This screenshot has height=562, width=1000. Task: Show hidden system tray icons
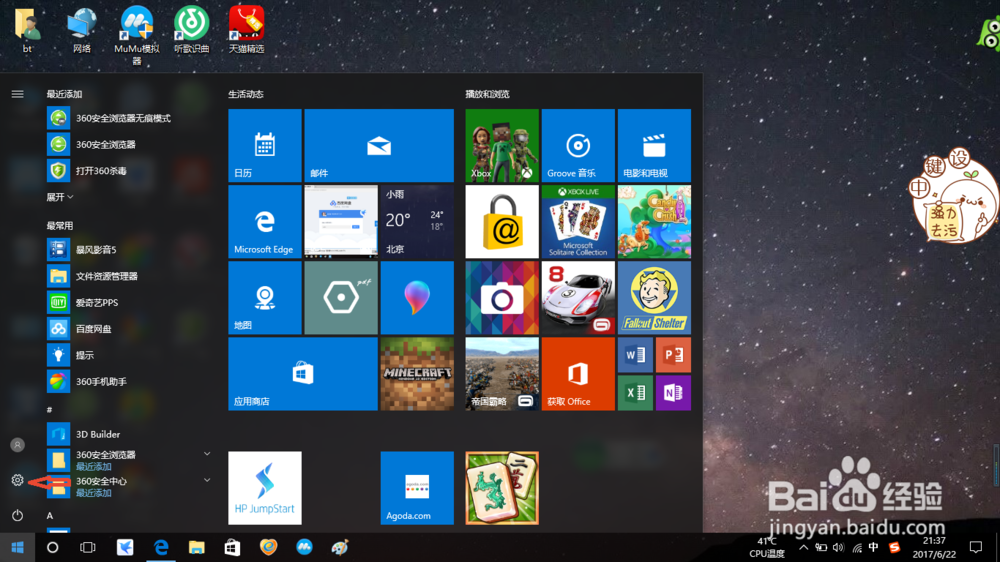point(804,547)
